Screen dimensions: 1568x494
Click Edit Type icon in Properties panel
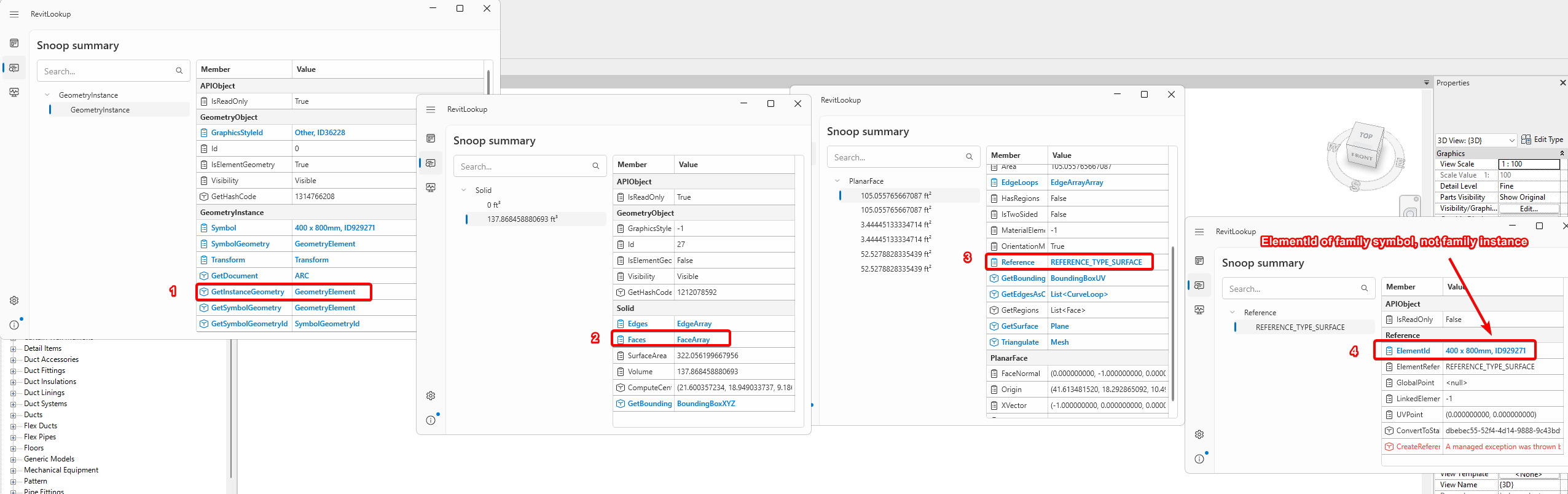[1526, 139]
